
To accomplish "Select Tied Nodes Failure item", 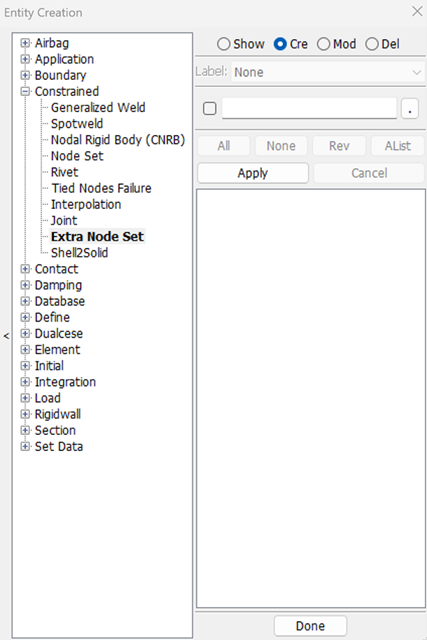I will coord(101,188).
